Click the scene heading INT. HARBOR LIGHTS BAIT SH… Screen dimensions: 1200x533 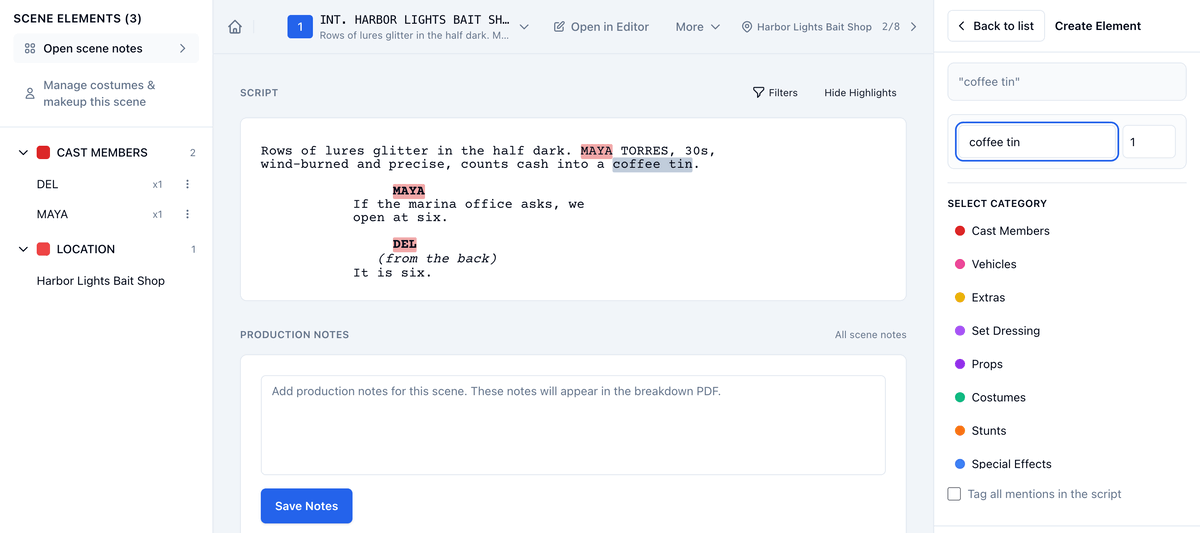pos(414,20)
